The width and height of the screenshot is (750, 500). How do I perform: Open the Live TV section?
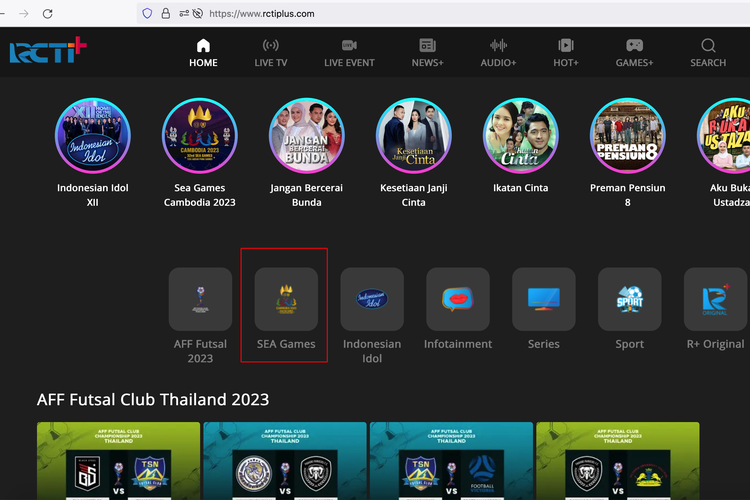click(270, 52)
